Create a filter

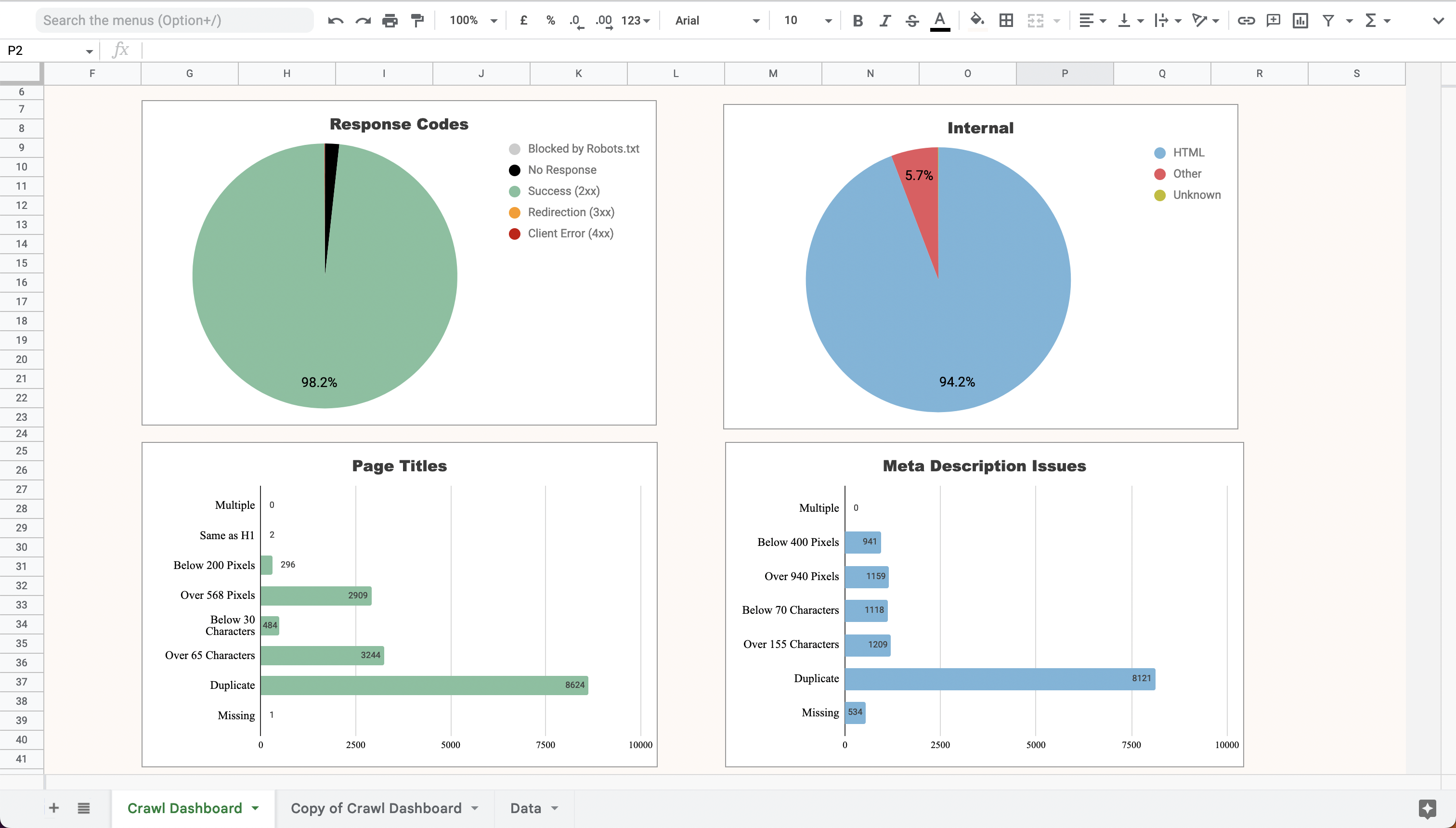1327,21
